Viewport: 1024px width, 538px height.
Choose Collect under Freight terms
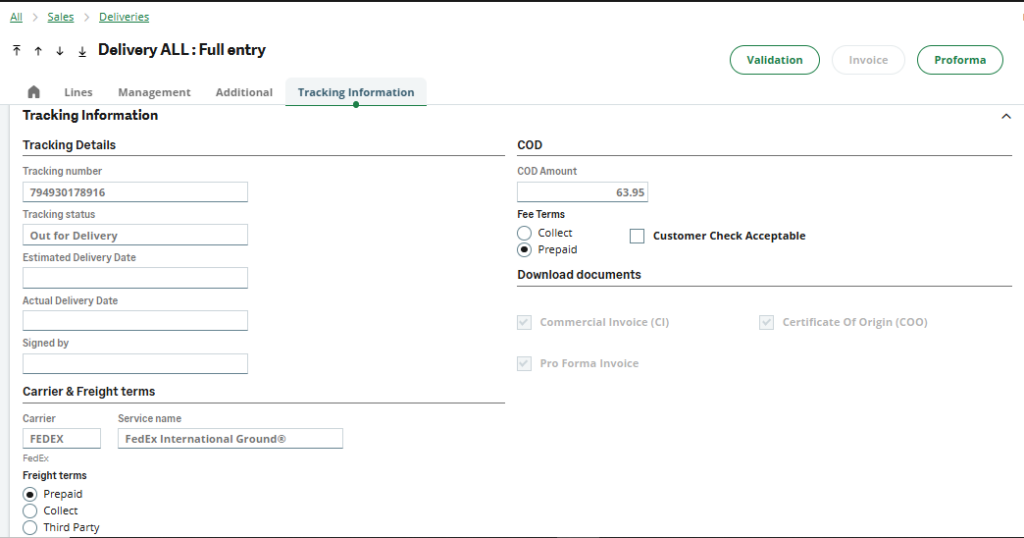[x=30, y=511]
